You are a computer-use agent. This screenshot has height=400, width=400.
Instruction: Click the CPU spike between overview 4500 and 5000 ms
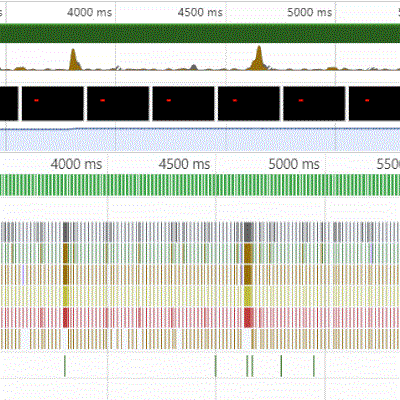(x=259, y=59)
